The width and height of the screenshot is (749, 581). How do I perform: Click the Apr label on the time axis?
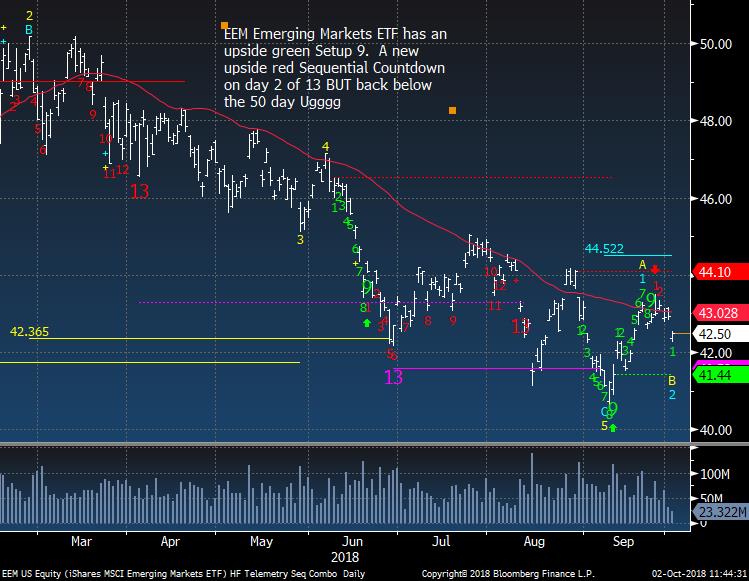[x=170, y=541]
